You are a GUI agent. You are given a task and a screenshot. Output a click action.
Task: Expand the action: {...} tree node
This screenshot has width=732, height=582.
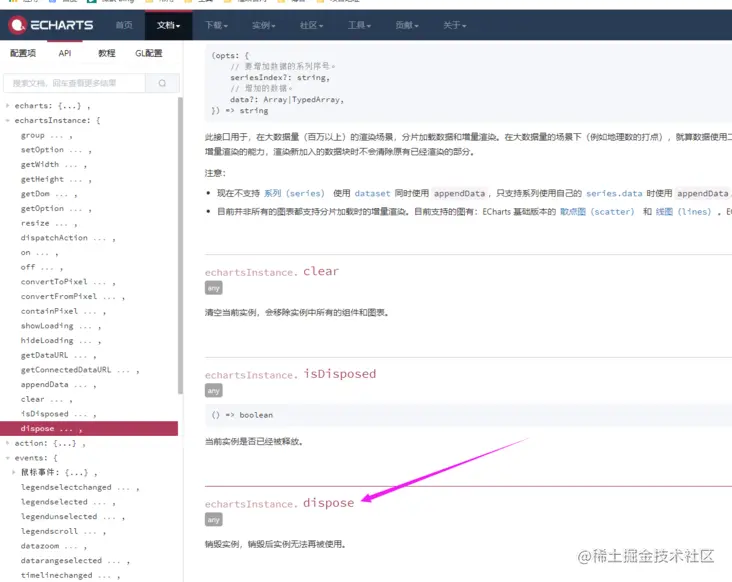click(7, 443)
